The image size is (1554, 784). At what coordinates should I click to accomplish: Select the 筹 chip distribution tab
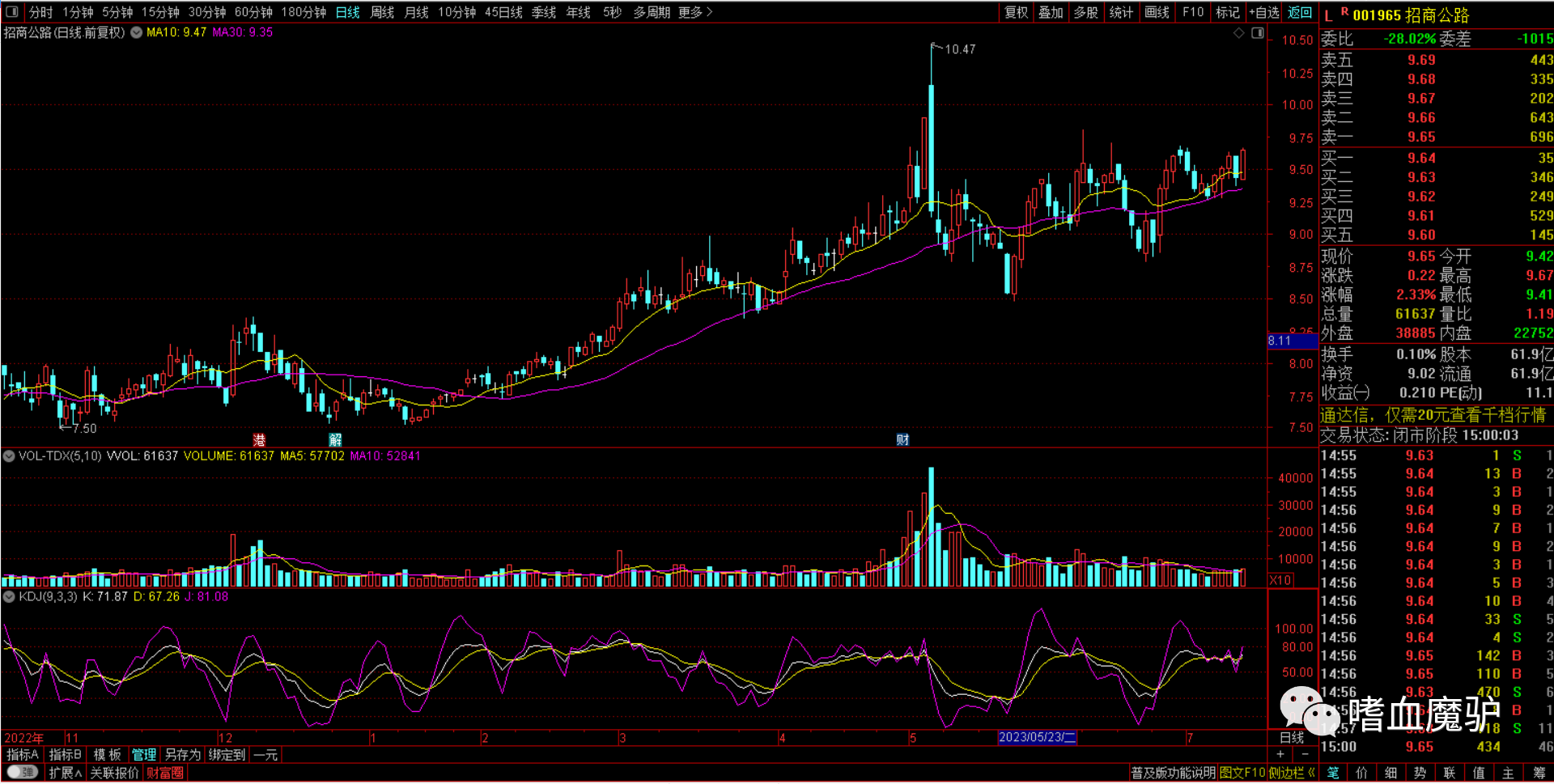1538,773
